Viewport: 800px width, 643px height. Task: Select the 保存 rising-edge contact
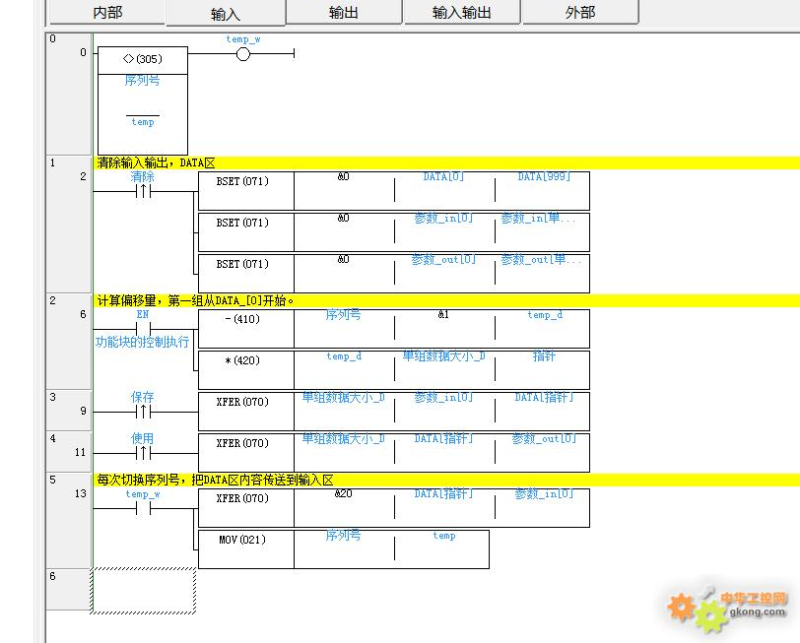pyautogui.click(x=142, y=411)
